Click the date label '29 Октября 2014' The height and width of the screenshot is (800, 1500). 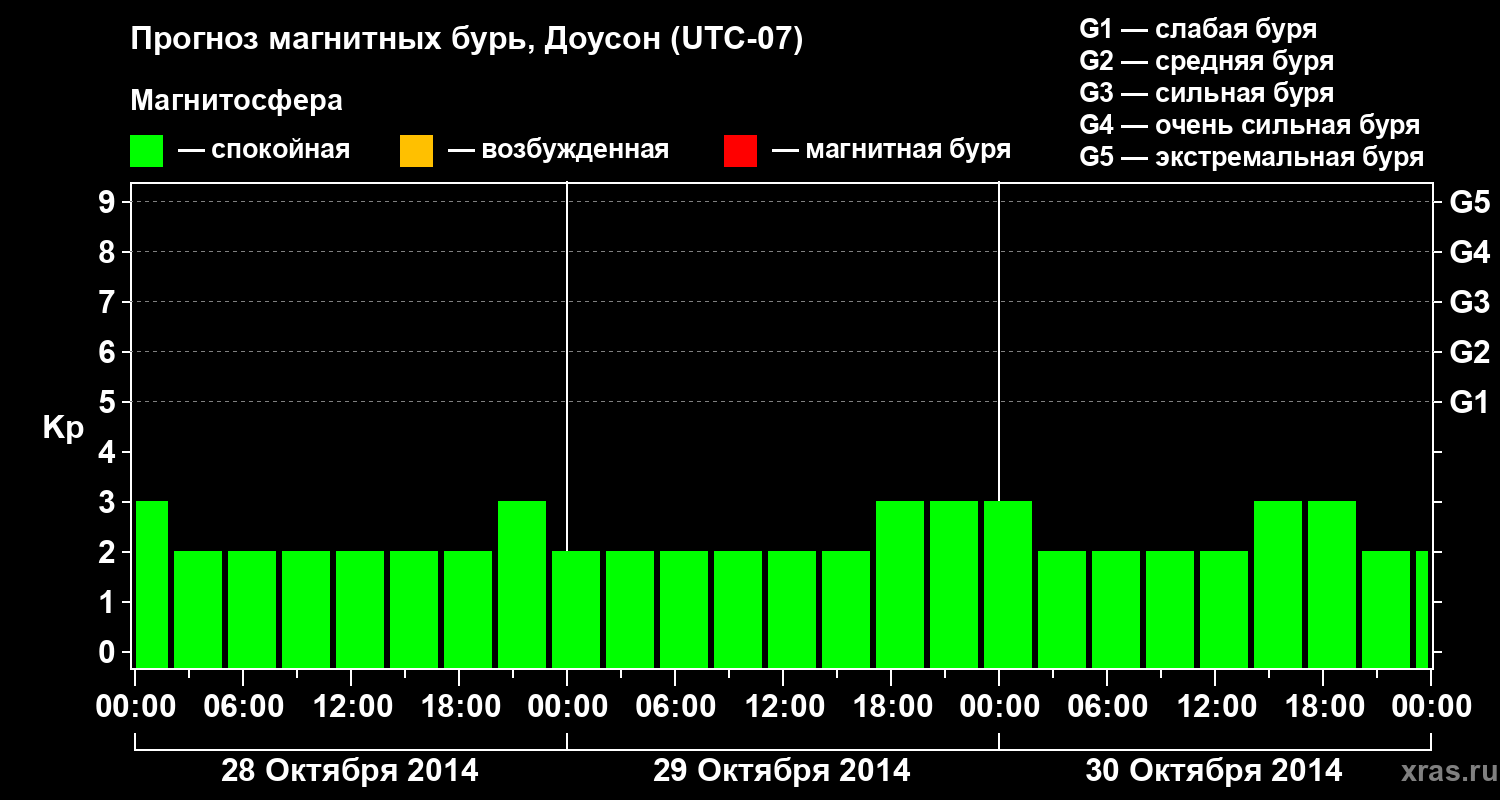tap(782, 771)
